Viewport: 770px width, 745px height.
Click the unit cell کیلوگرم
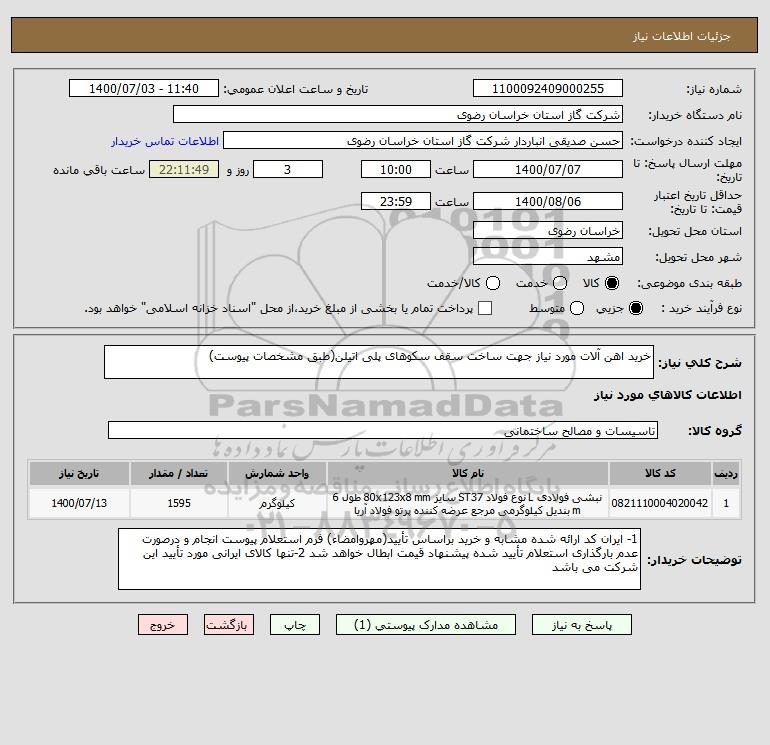coord(277,503)
